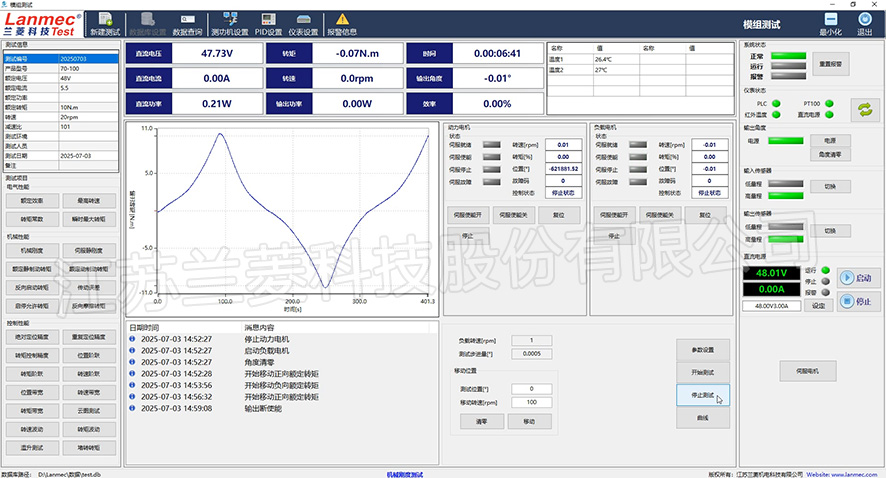Click the 曲线 button
The height and width of the screenshot is (478, 886).
[x=703, y=418]
